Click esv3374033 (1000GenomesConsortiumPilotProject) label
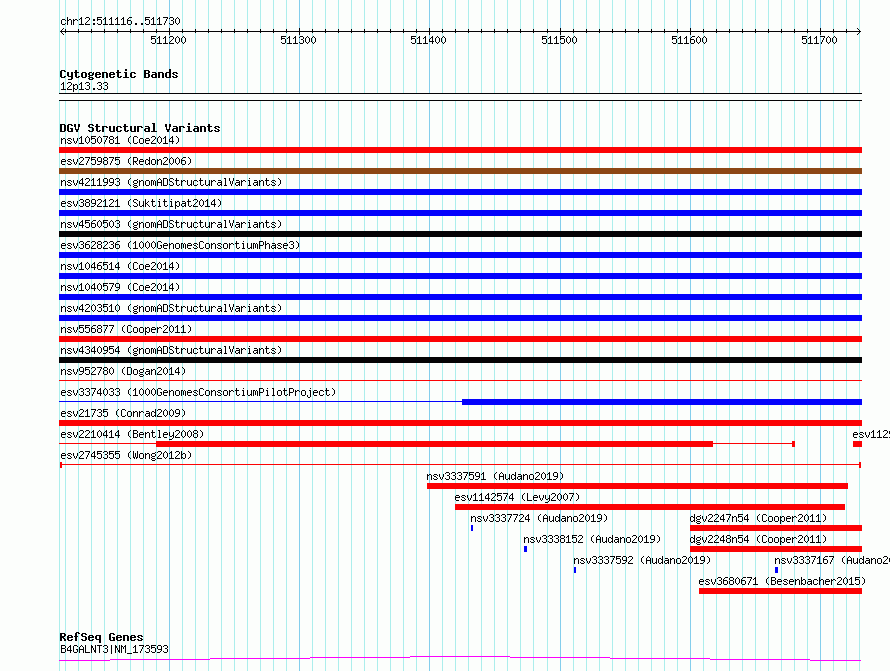Screen dimensions: 890x671 198,392
